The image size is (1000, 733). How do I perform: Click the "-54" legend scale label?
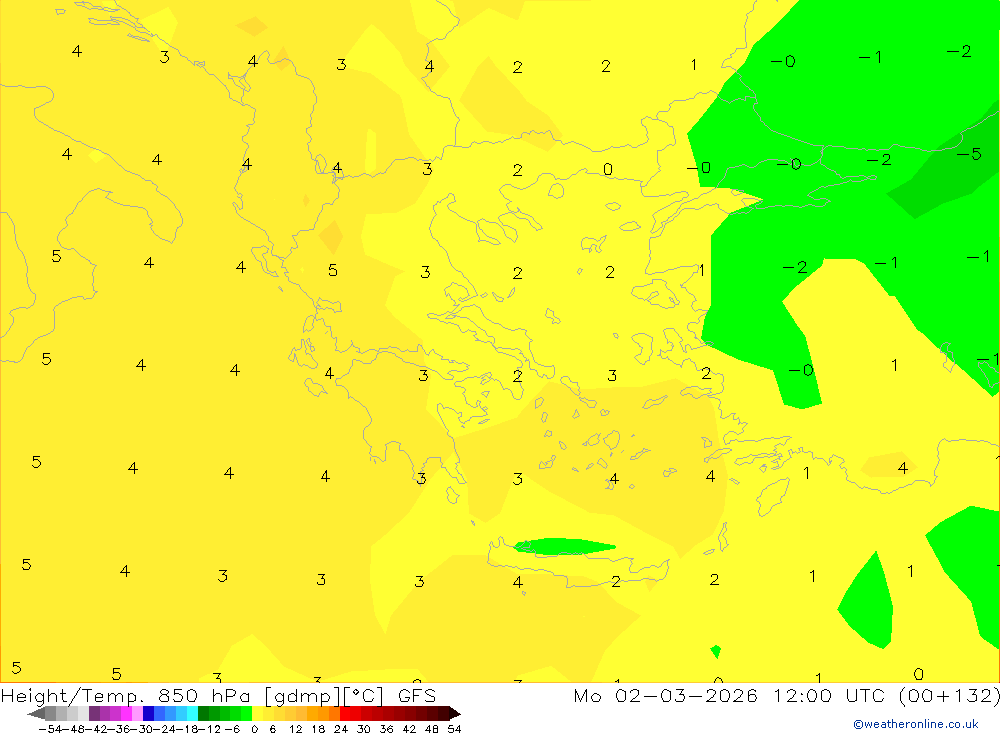click(51, 729)
